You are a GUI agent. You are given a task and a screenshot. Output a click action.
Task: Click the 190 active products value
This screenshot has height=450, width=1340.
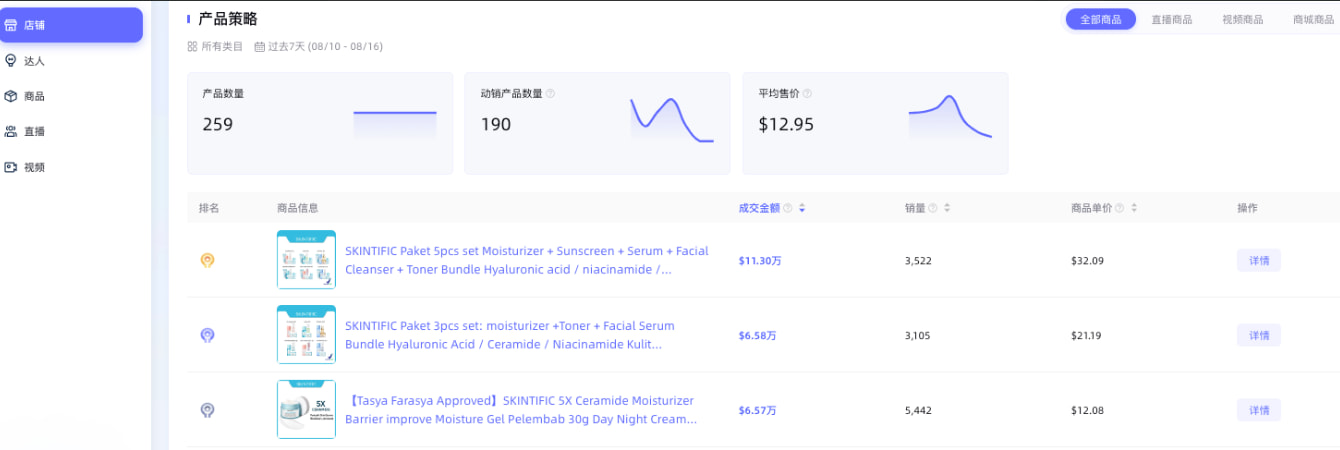tap(496, 124)
